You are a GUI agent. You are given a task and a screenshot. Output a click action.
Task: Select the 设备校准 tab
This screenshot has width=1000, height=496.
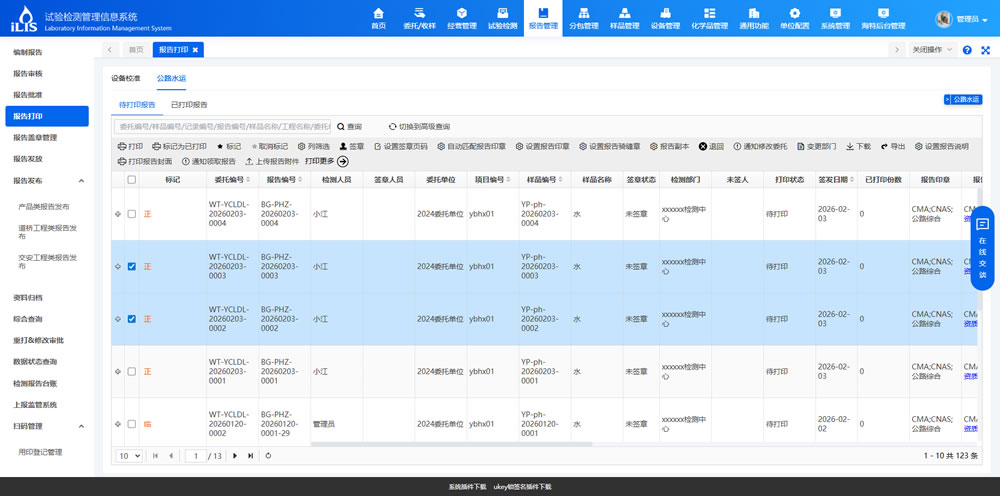125,77
